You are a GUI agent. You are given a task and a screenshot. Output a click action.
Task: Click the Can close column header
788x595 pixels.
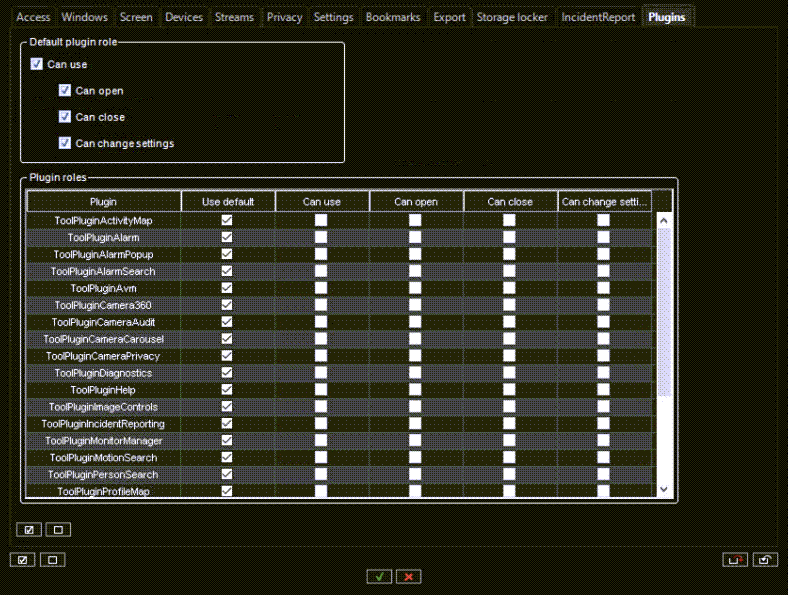(x=510, y=202)
